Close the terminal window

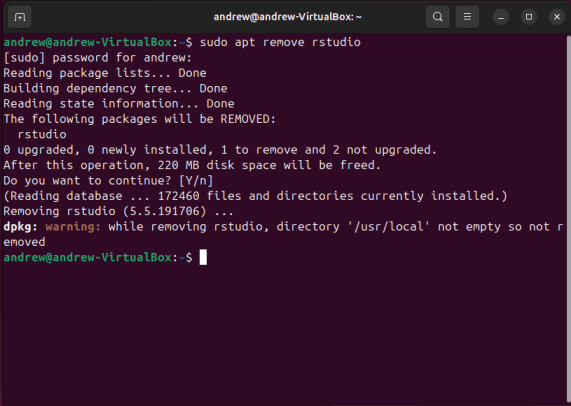[557, 17]
